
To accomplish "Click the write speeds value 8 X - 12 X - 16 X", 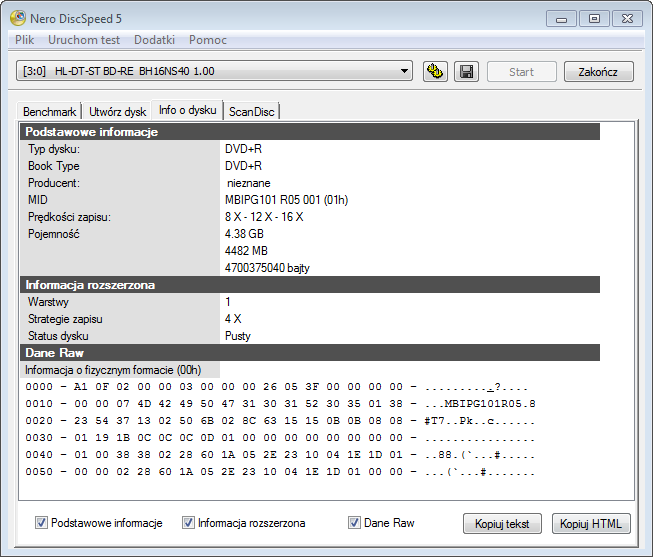I will click(x=264, y=217).
